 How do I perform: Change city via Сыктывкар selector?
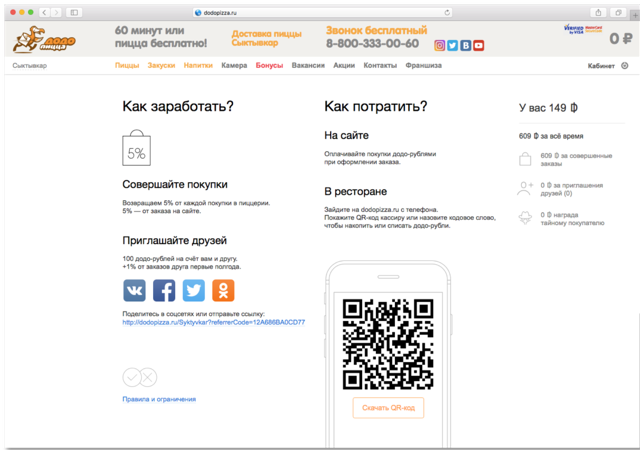click(29, 66)
